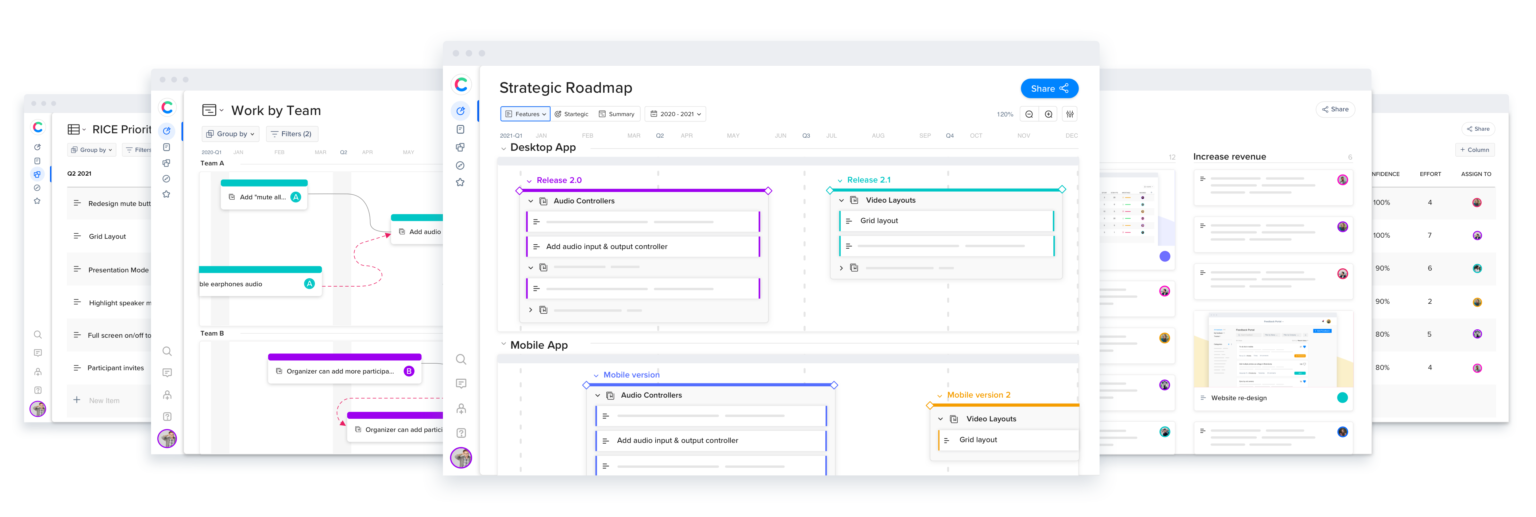Zoom out the Strategic Roadmap timeline
Viewport: 1536px width, 517px height.
(x=1029, y=114)
